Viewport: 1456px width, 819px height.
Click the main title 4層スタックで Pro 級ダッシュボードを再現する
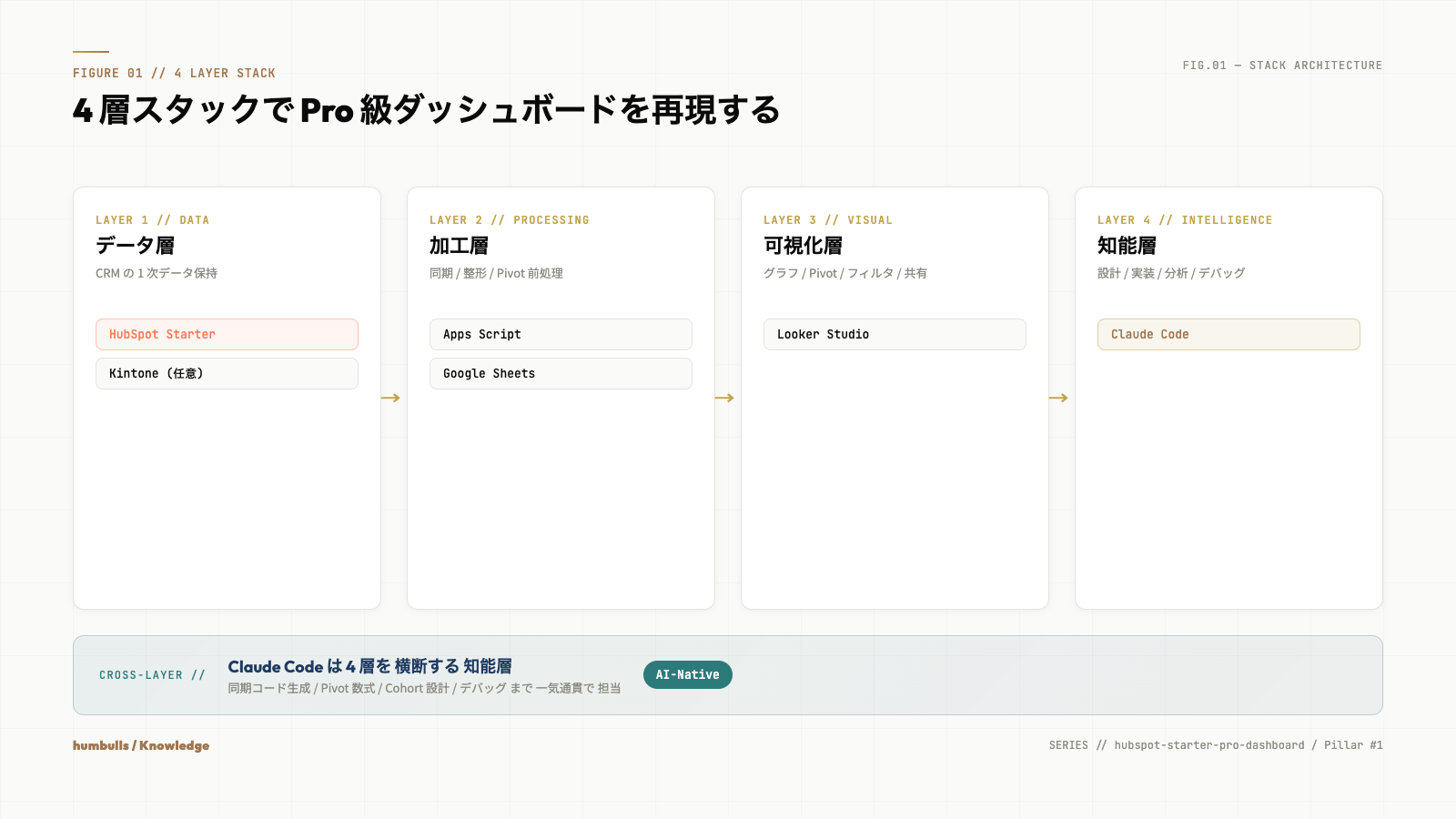click(x=427, y=110)
